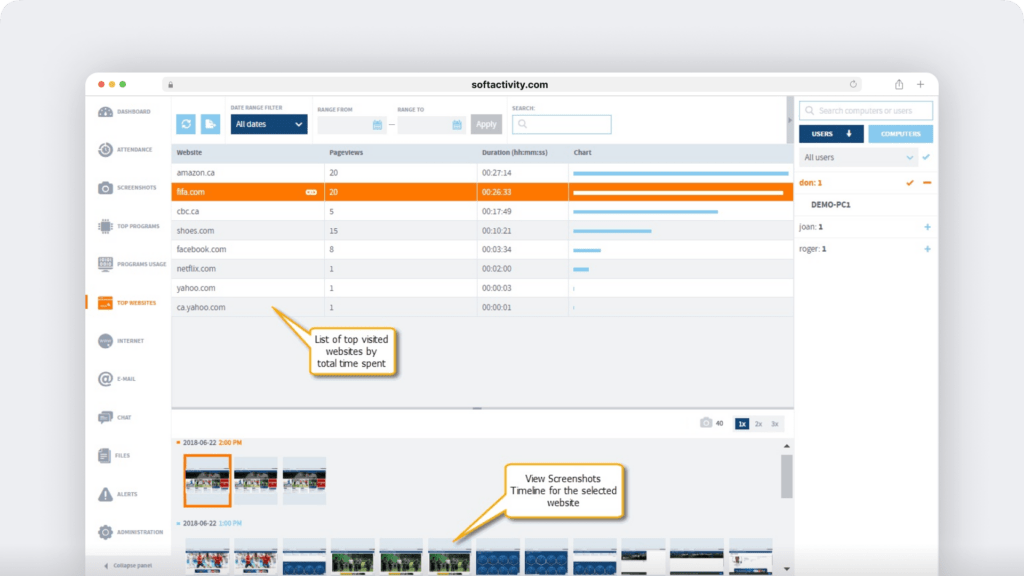
Task: Remove user don from the filter
Action: point(928,183)
